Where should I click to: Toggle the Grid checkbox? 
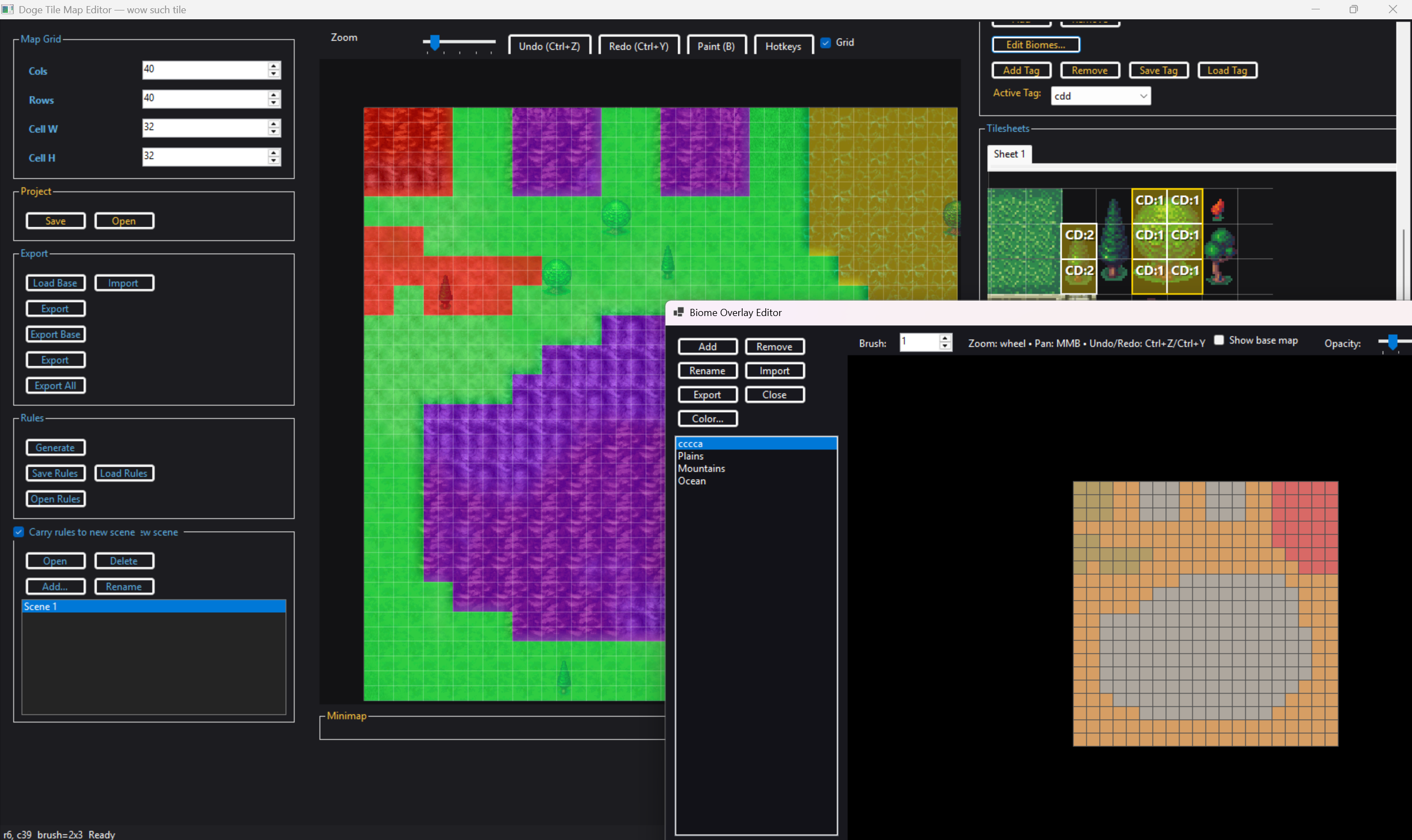tap(825, 43)
